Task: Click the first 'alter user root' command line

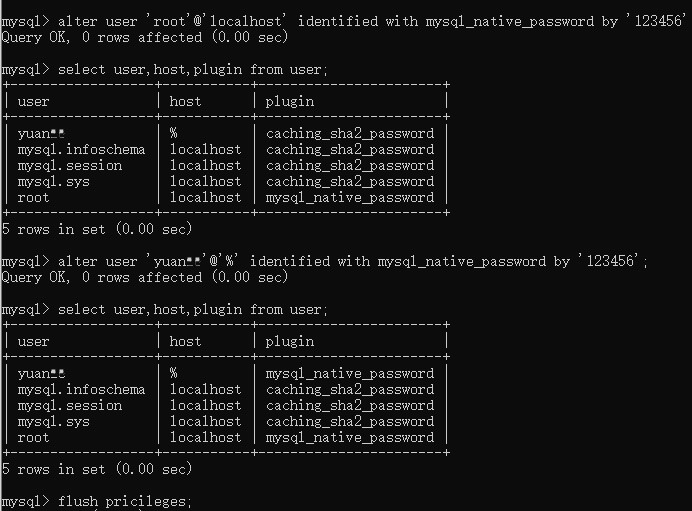Action: click(x=345, y=22)
